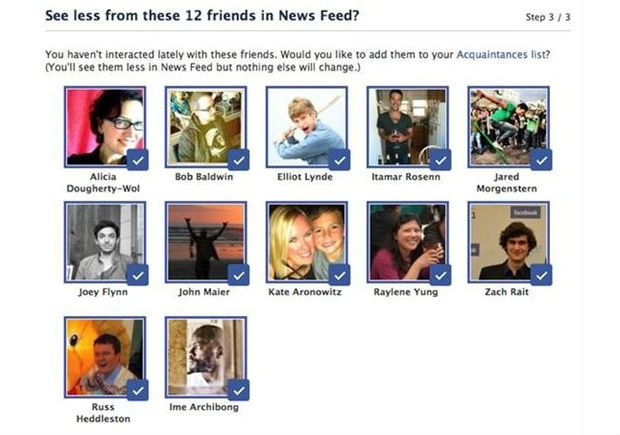The width and height of the screenshot is (620, 435).
Task: Toggle Zach Rait's checkmark badge
Action: pos(541,275)
